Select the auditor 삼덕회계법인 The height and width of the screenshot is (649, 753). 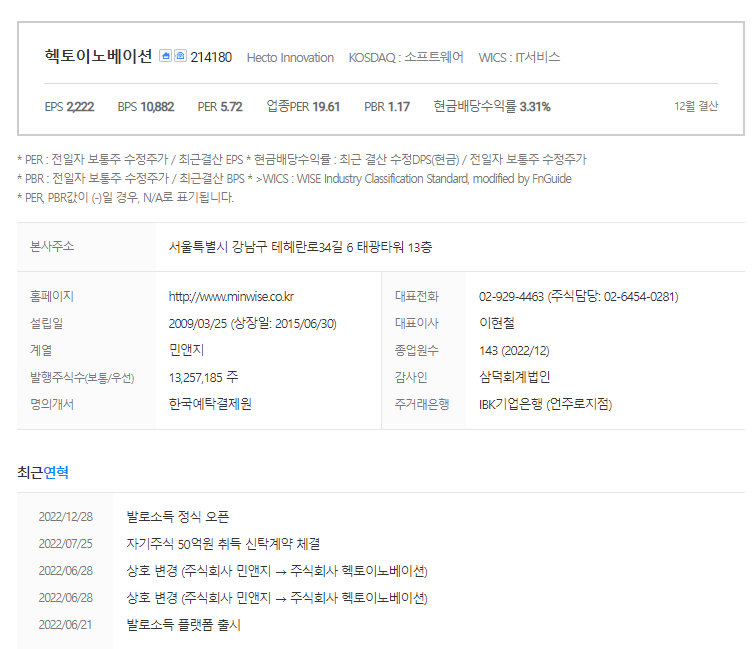click(514, 377)
